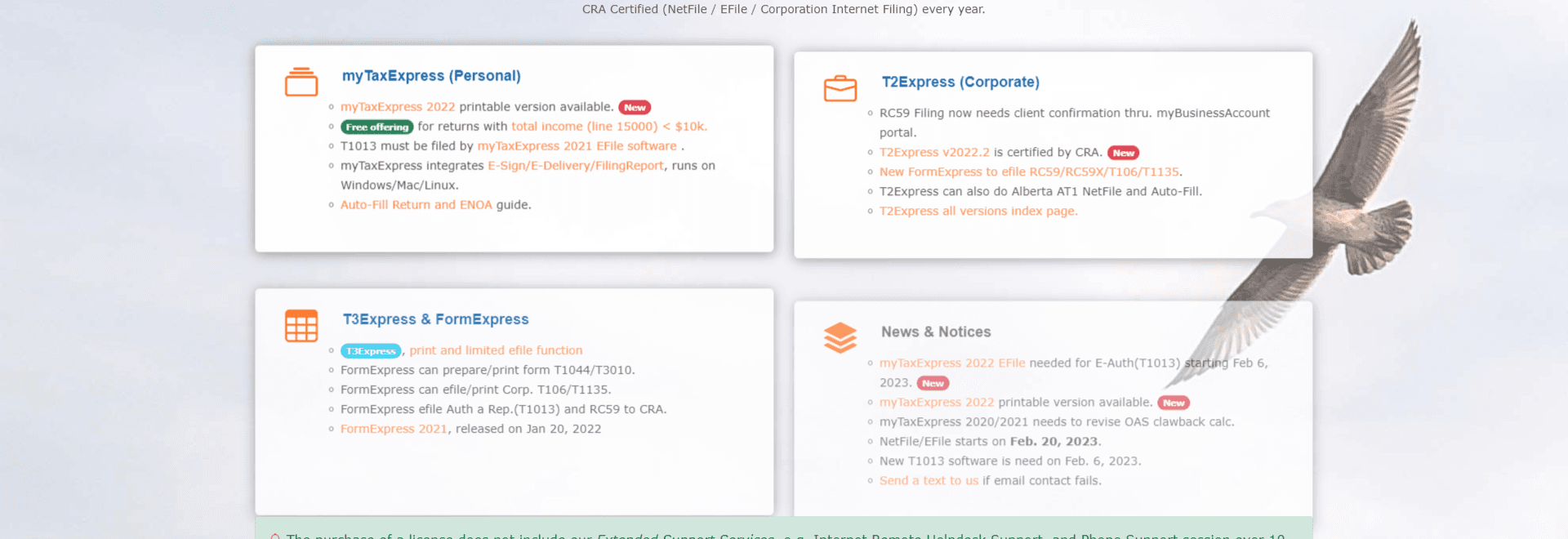Open myTaxExpress 2022 EFile news link
The image size is (1568, 539).
(952, 363)
